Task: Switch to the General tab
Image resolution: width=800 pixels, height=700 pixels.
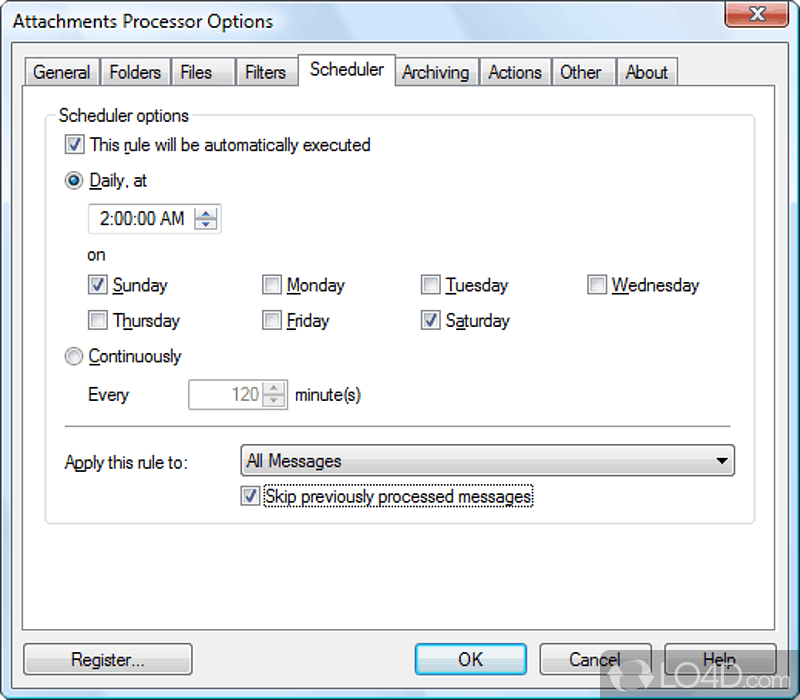Action: click(61, 72)
